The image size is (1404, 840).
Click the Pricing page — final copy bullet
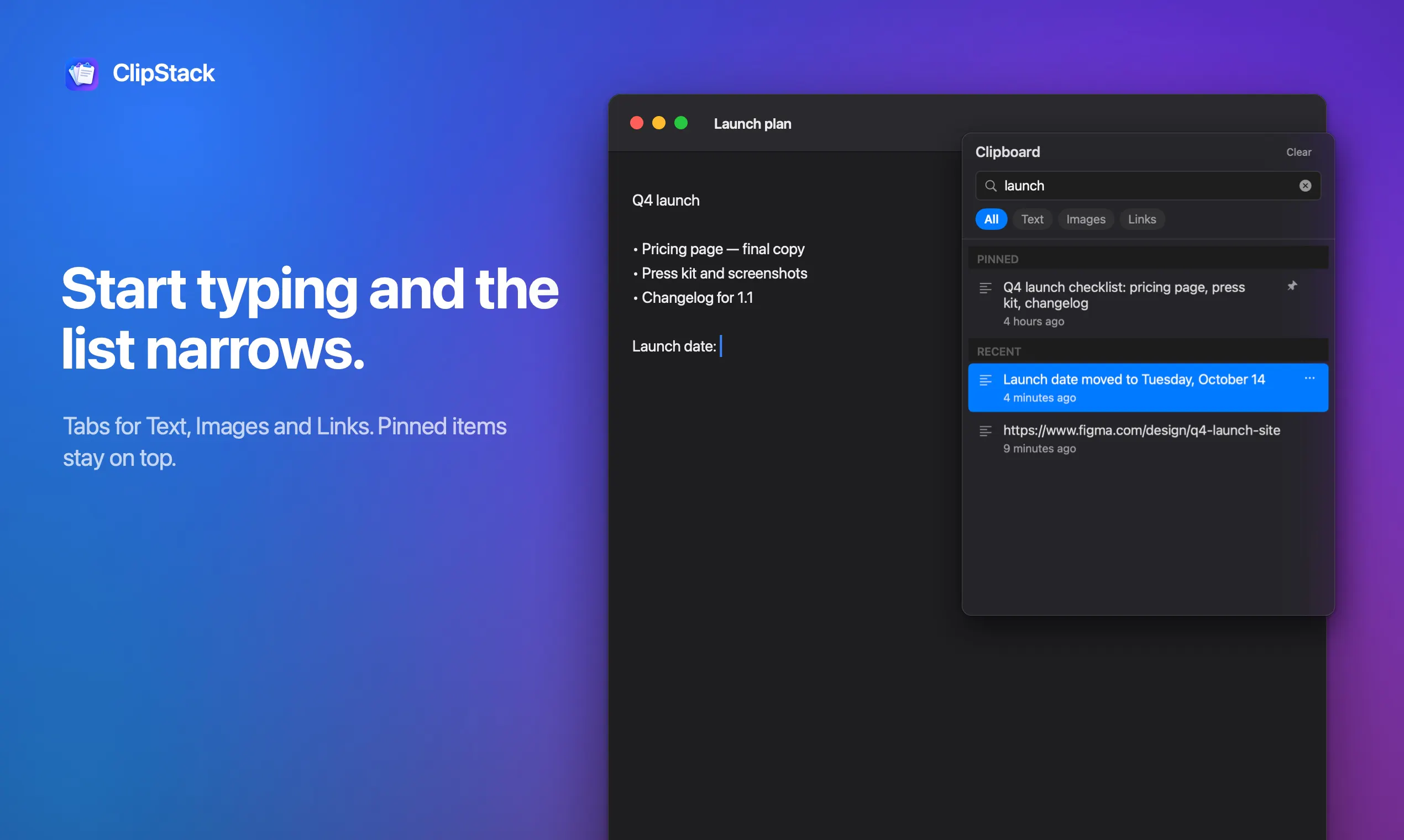(x=719, y=249)
